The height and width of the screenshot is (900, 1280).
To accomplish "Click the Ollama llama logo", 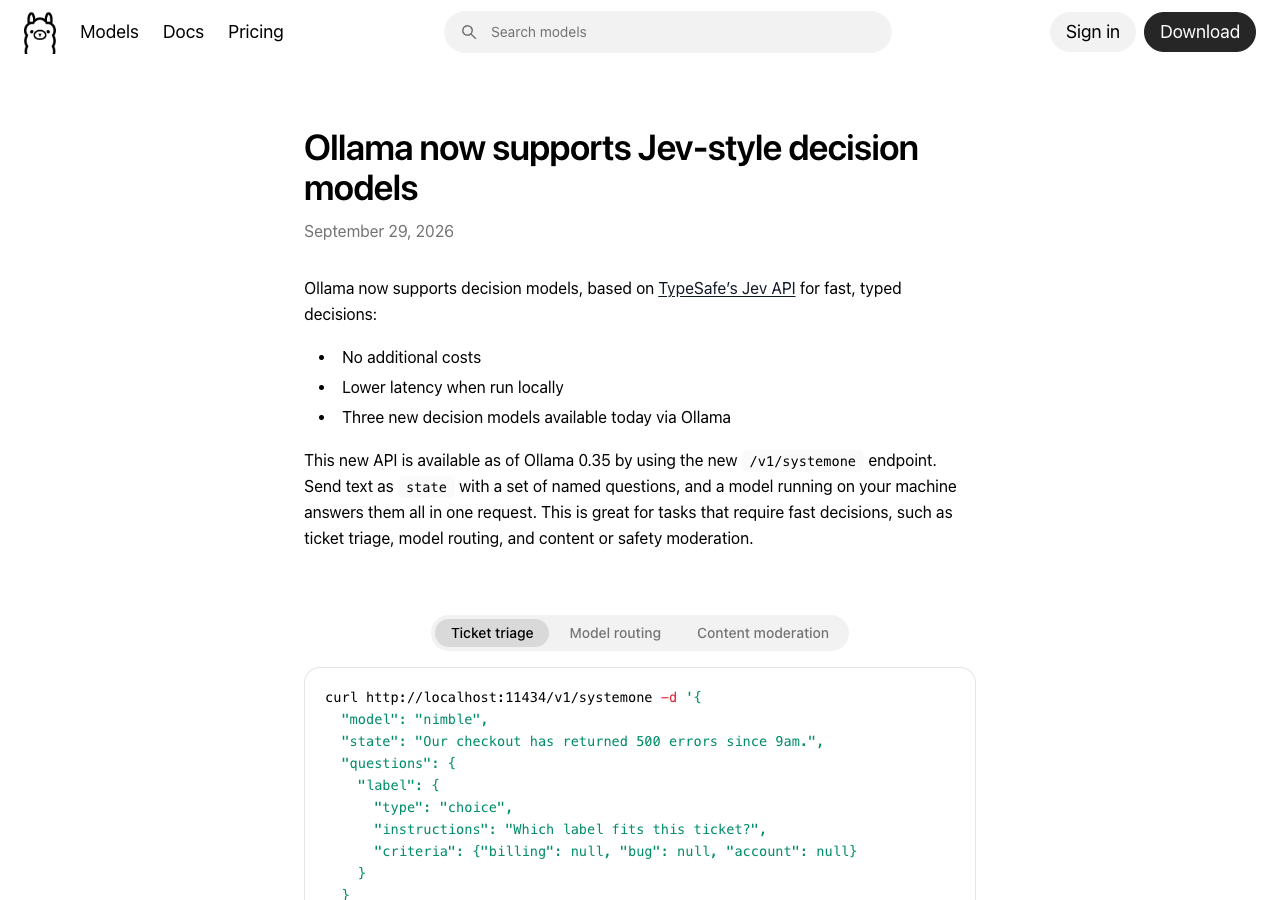I will (40, 33).
